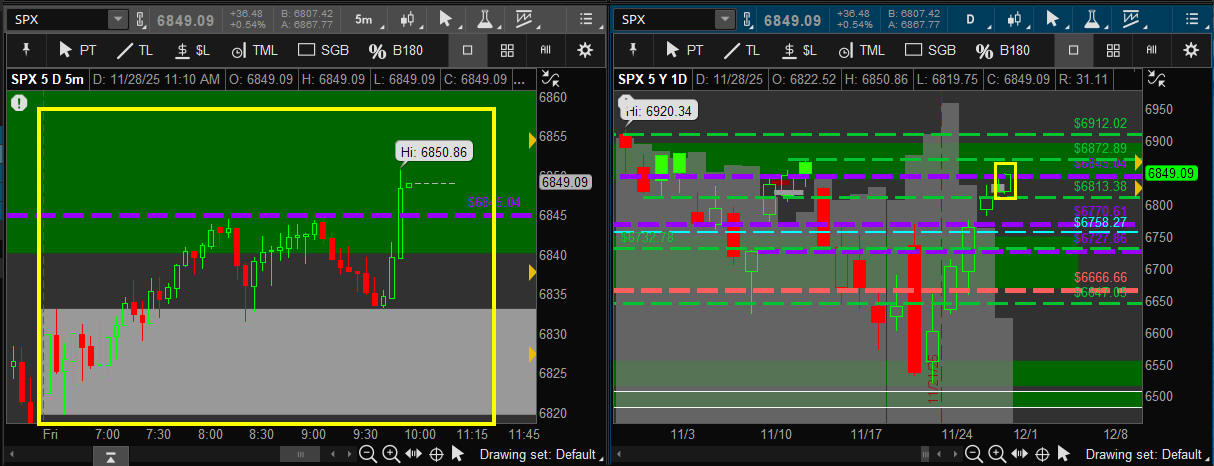Click the All button in right chart toolbar
The width and height of the screenshot is (1214, 466).
coord(1152,50)
